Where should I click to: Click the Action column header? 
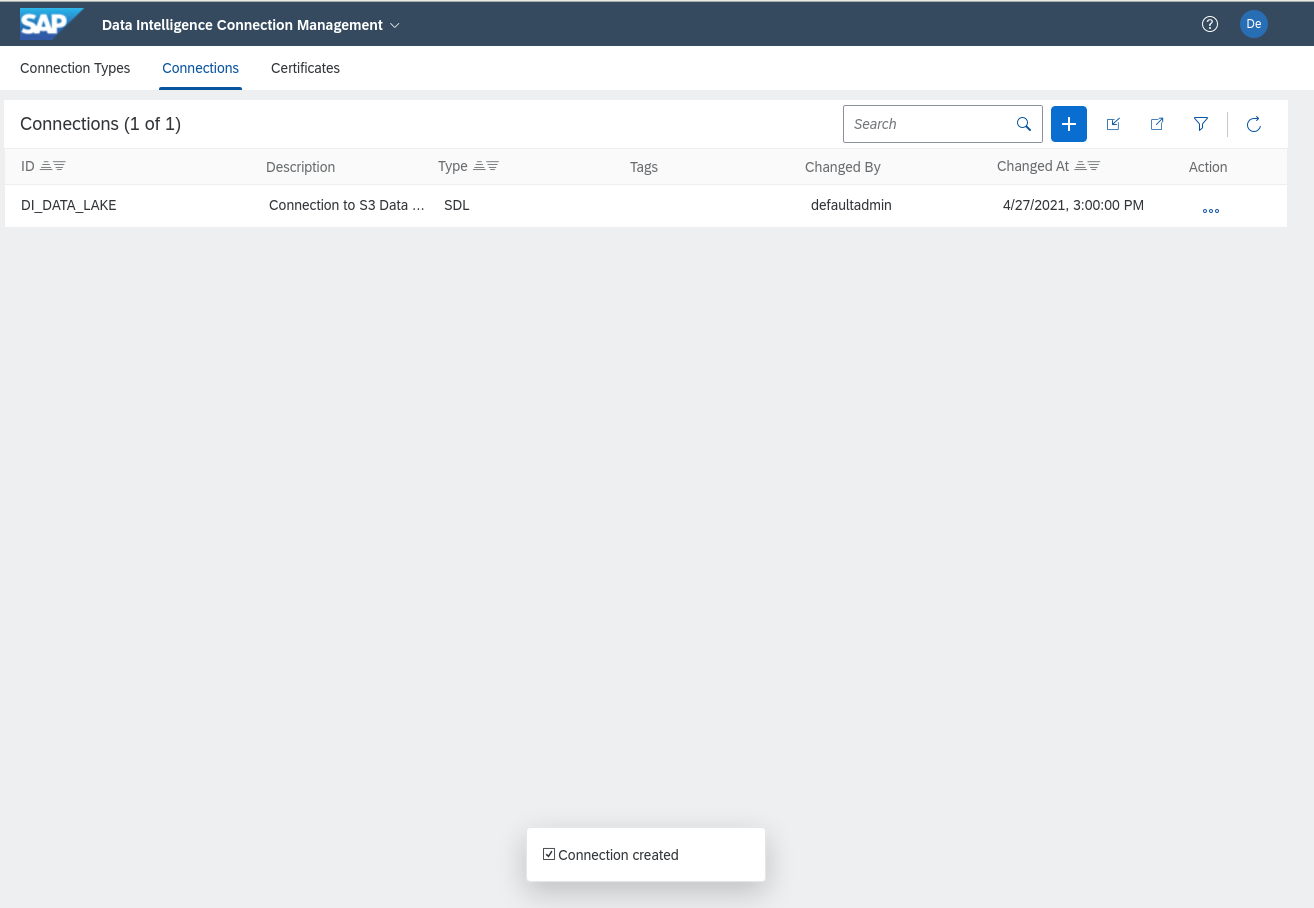[x=1208, y=167]
